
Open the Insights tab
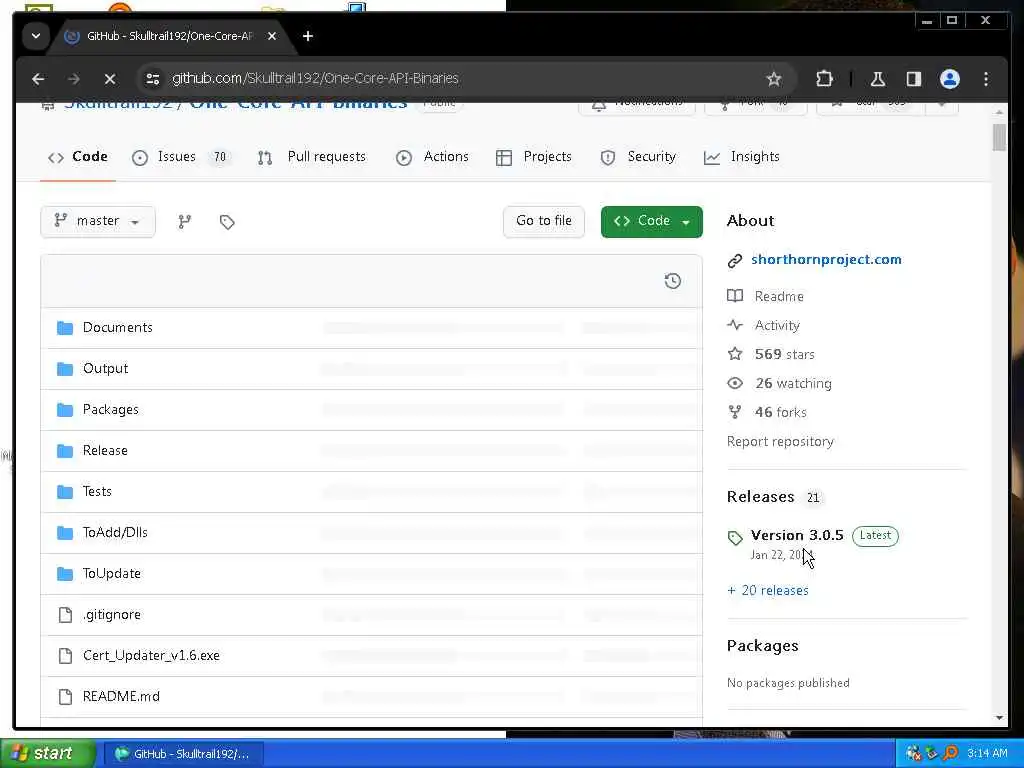point(742,157)
